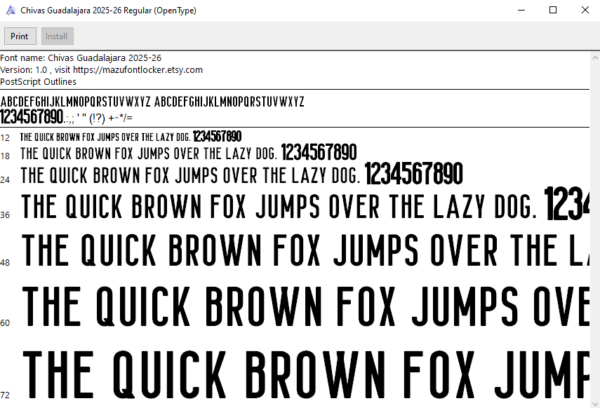Click the 48-point quick brown fox sample
600x408 pixels.
click(305, 250)
